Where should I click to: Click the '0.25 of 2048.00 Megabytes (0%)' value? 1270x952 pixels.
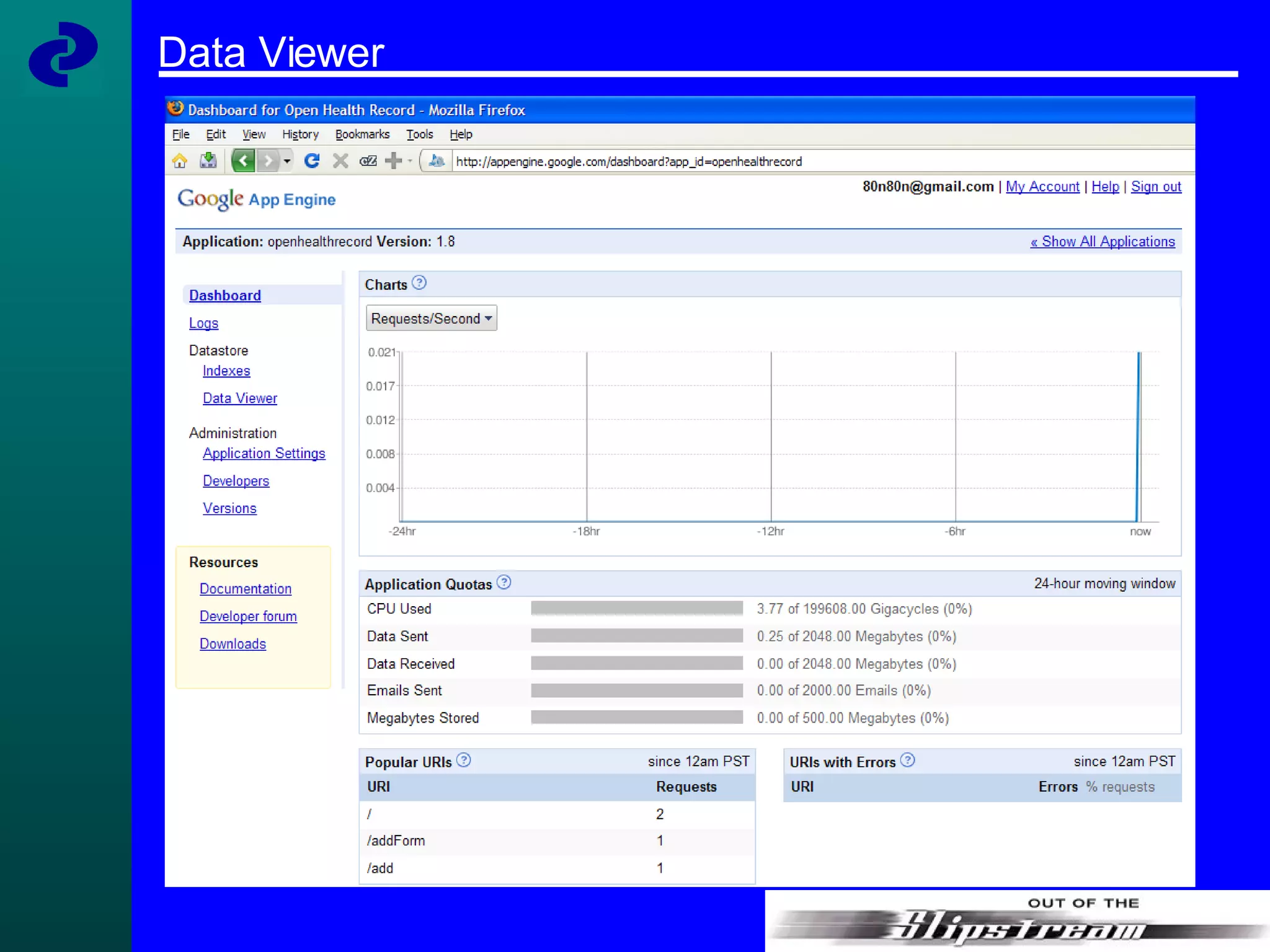click(856, 637)
